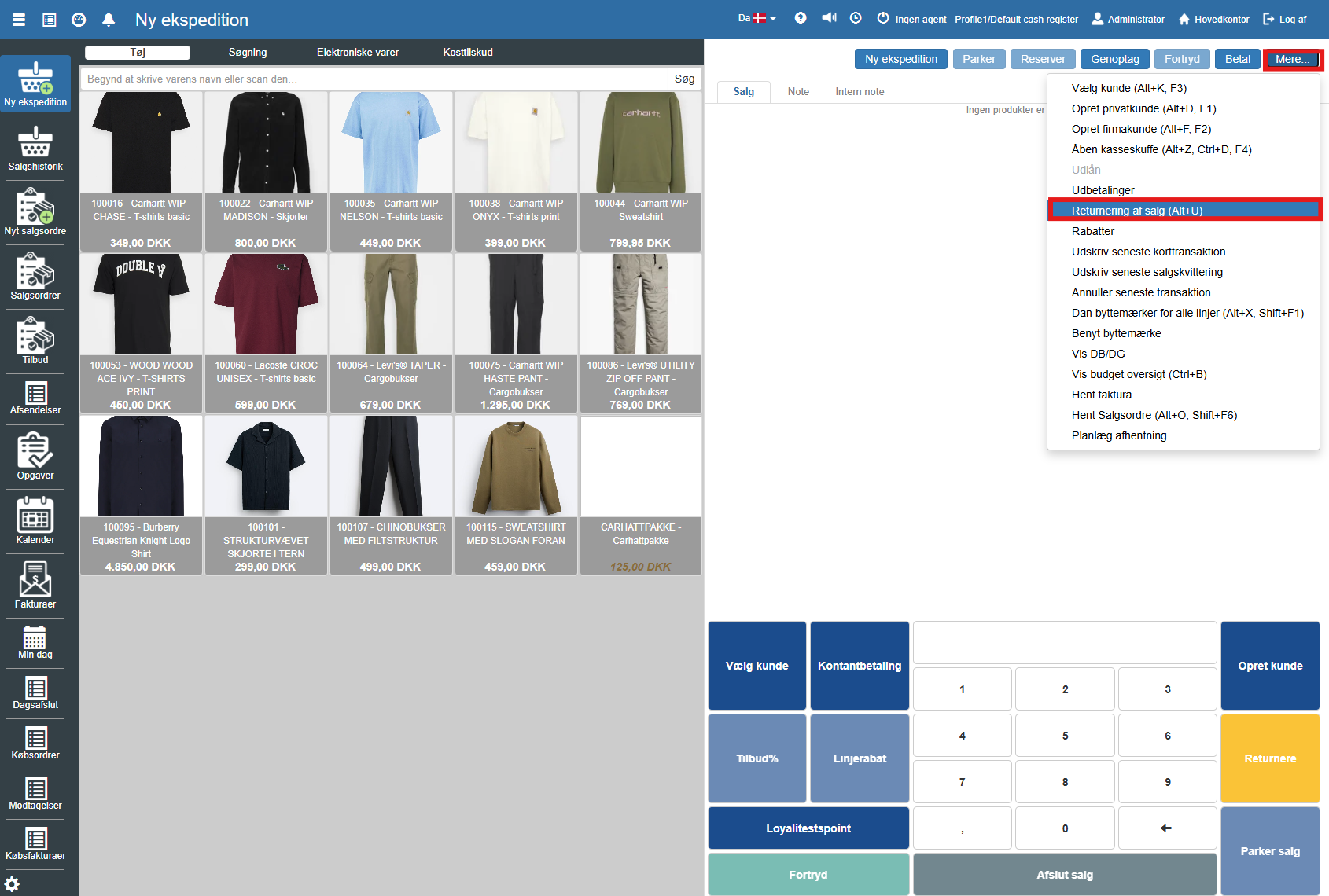This screenshot has width=1329, height=896.
Task: Open the Note tab
Action: [x=798, y=92]
